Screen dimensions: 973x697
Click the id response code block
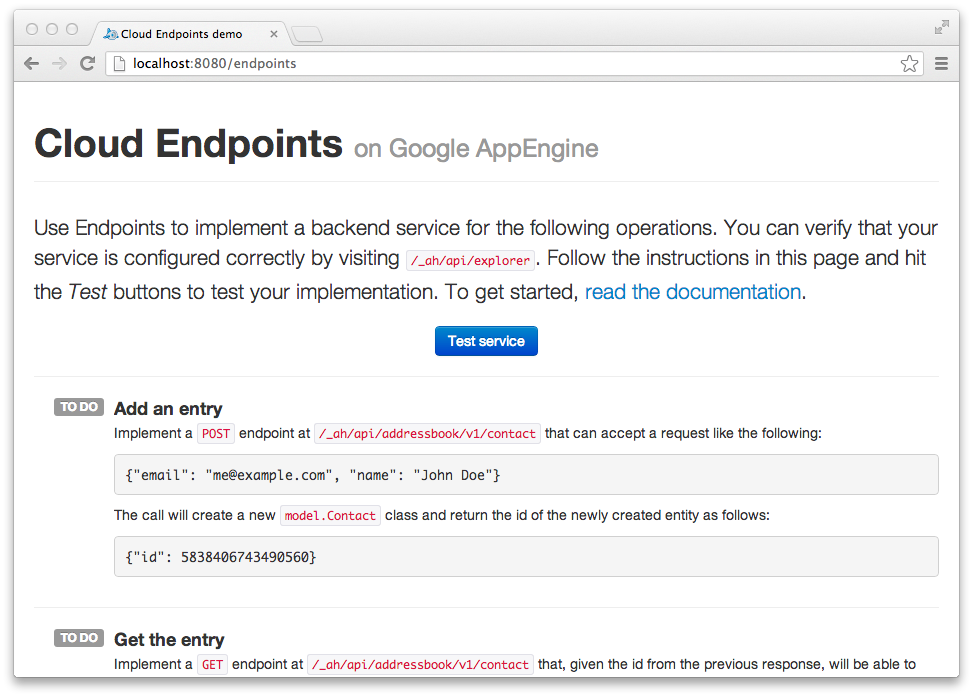coord(526,557)
